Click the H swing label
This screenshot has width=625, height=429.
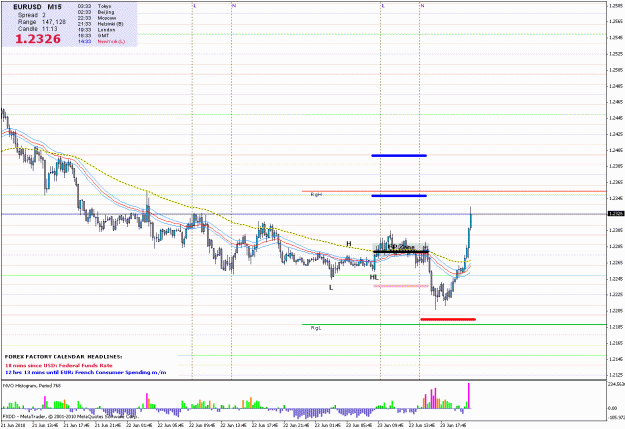click(349, 244)
